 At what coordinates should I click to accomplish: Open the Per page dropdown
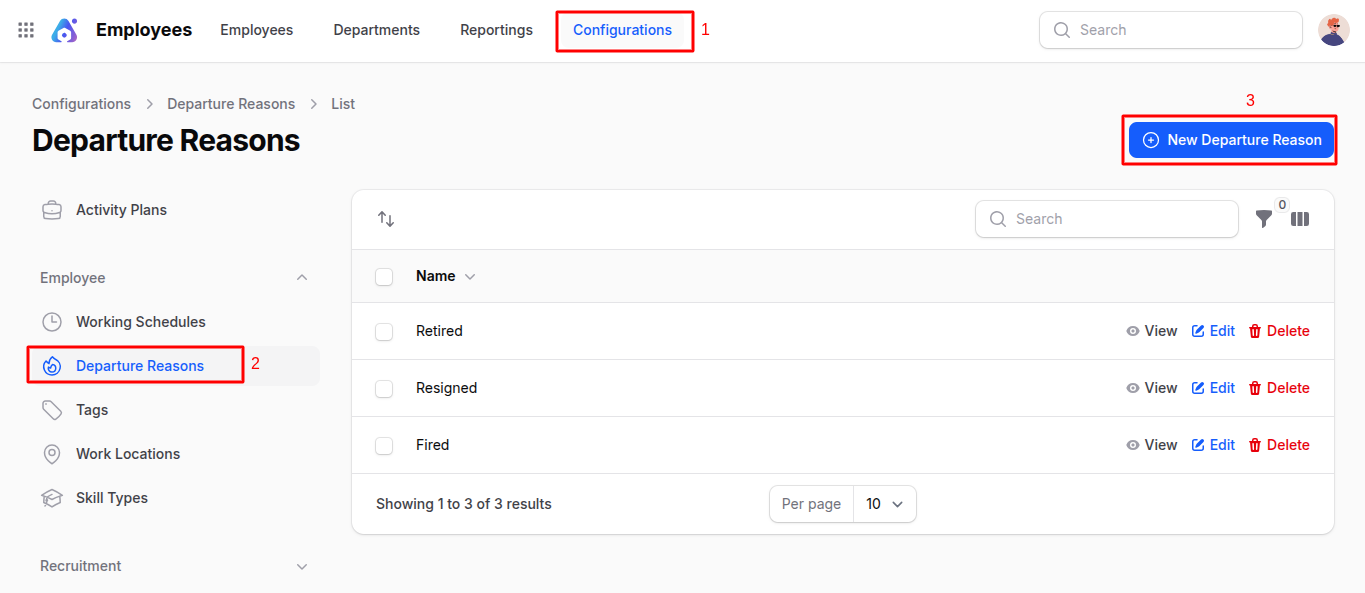[884, 504]
